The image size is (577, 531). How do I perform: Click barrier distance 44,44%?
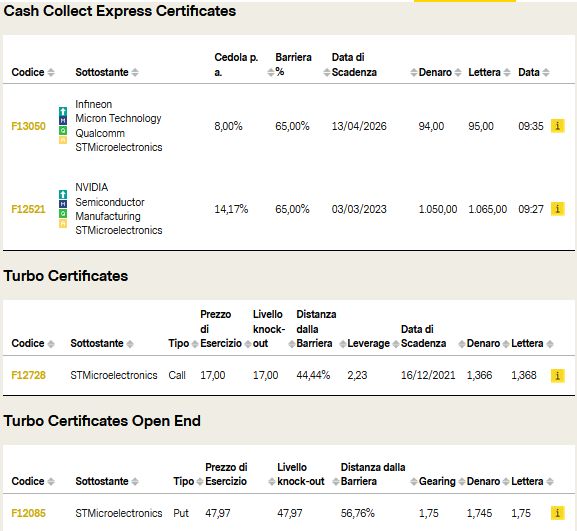click(313, 375)
